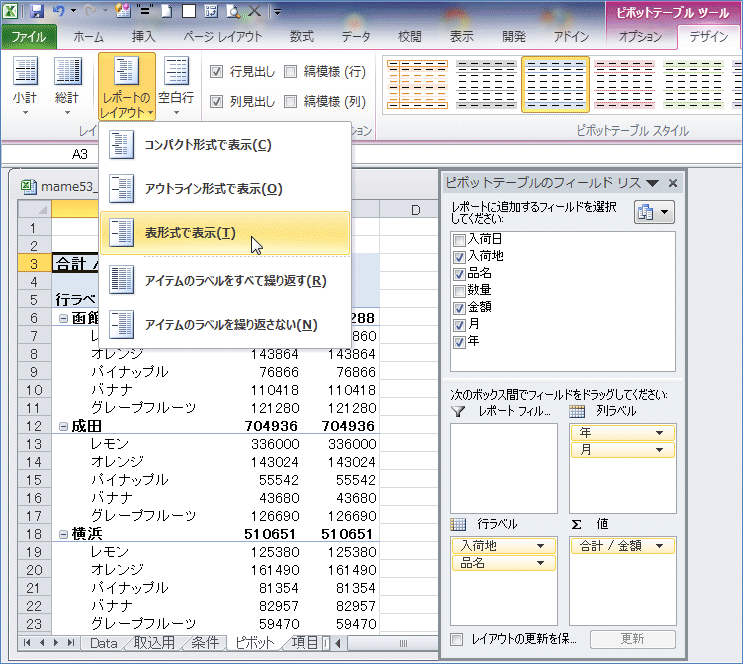743x664 pixels.
Task: Click the undo icon in quick access toolbar
Action: [60, 13]
